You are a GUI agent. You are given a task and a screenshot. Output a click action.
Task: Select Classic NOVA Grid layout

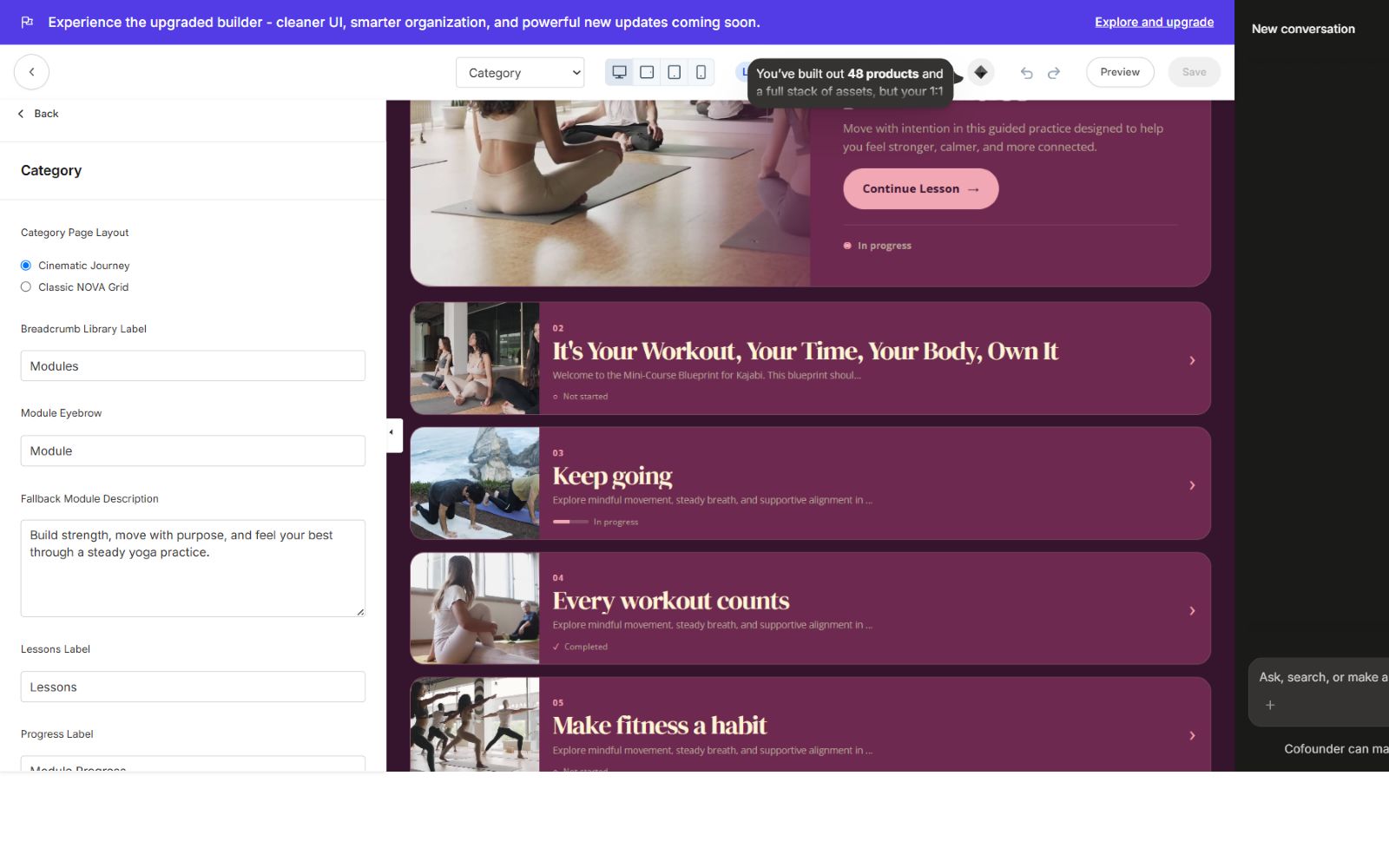click(x=26, y=287)
